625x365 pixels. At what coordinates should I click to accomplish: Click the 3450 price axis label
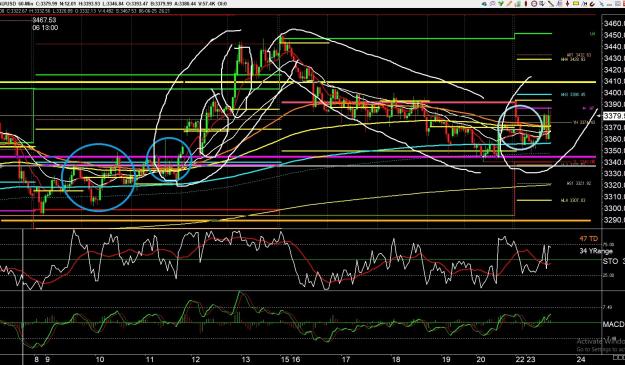pyautogui.click(x=614, y=35)
